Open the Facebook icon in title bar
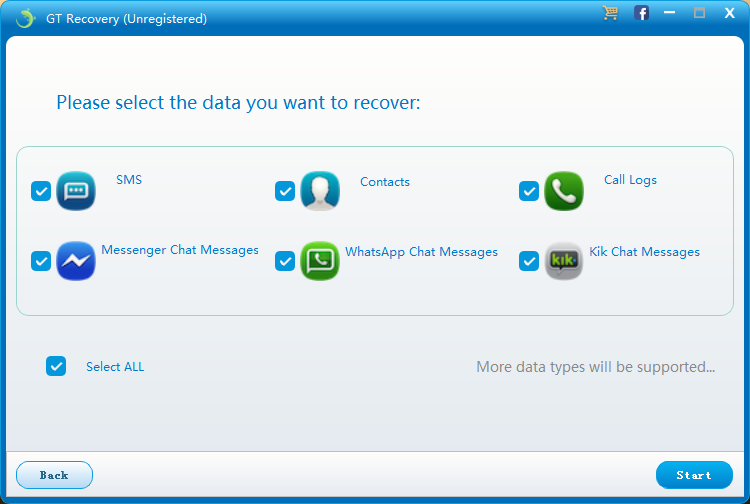750x504 pixels. pos(641,13)
